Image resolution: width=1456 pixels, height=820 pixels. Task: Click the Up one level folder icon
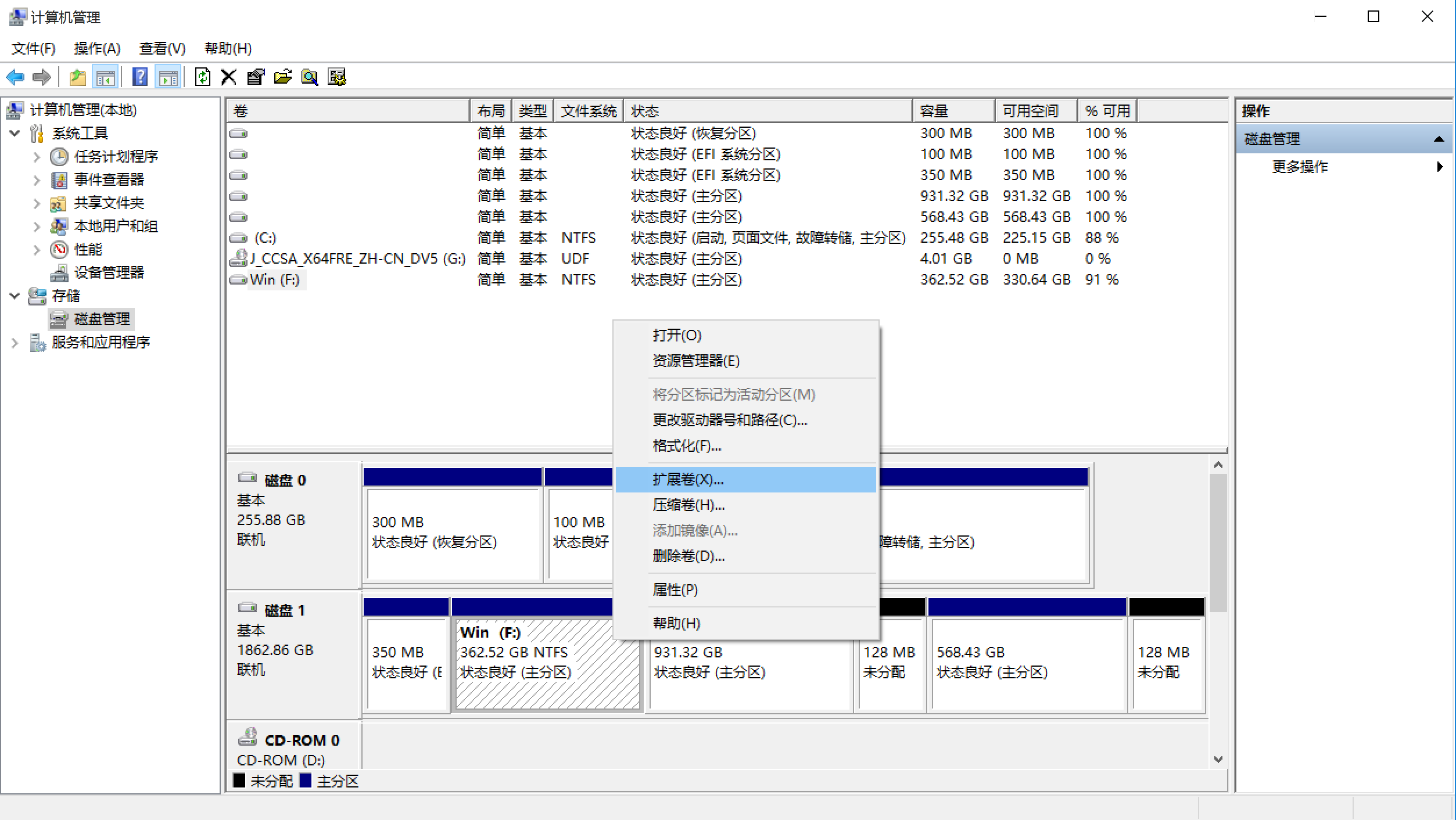pos(77,77)
